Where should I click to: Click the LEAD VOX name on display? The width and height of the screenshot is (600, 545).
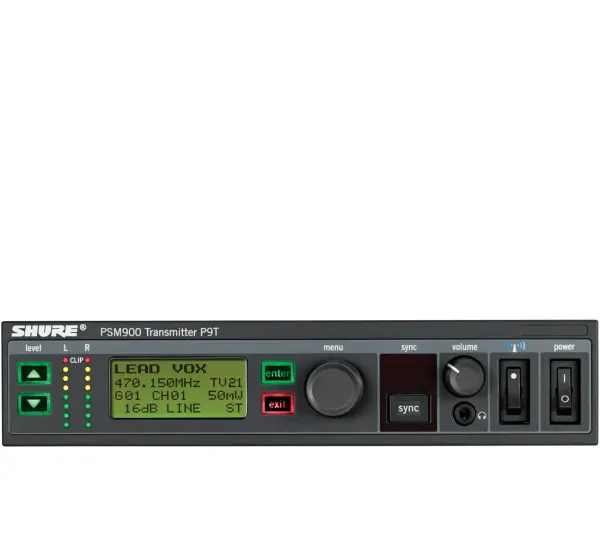160,368
